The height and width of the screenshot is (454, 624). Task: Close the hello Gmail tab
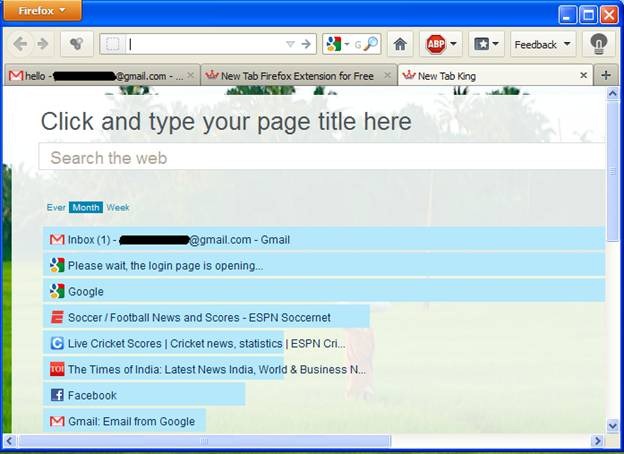191,75
